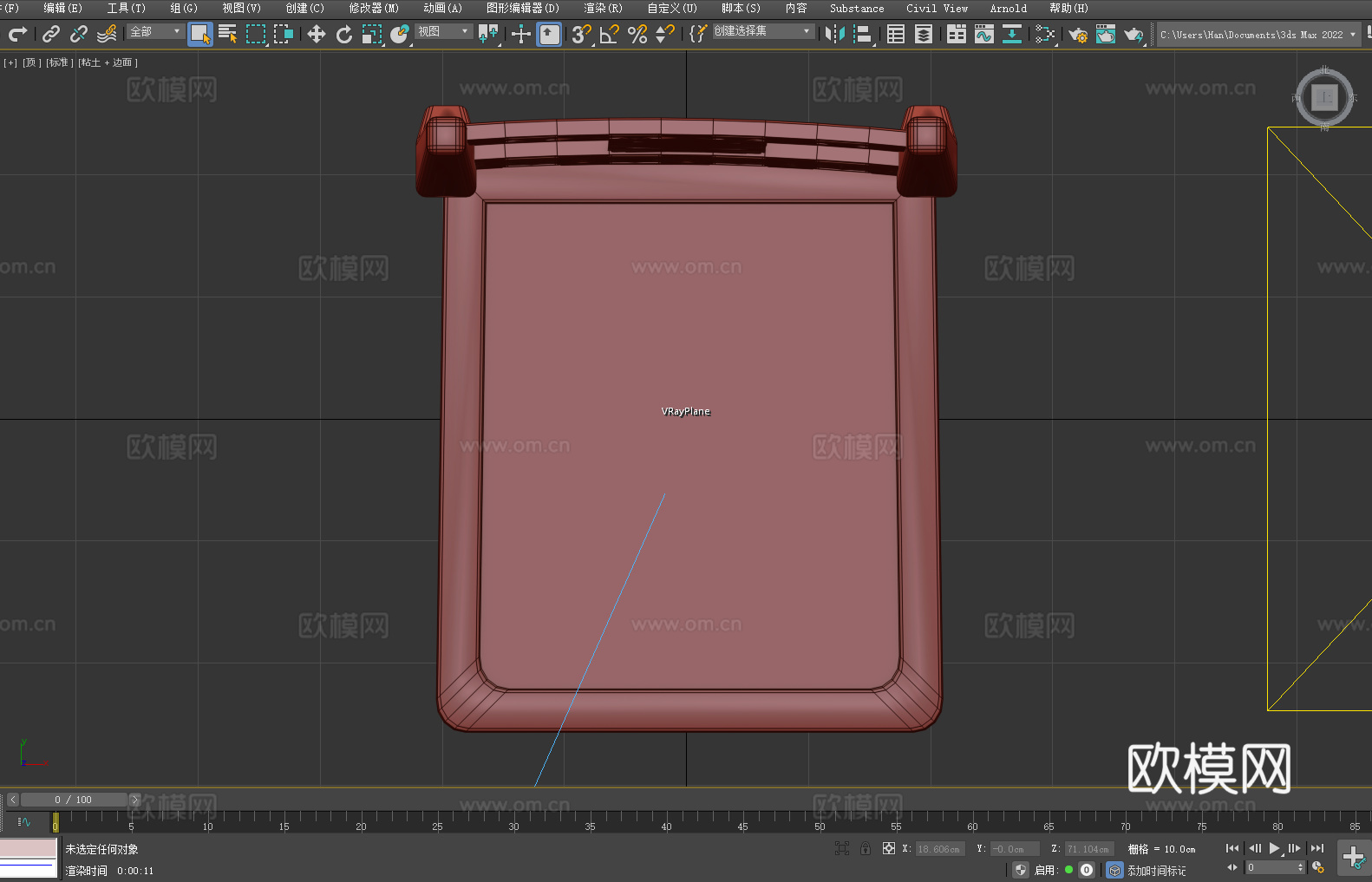Click the Mirror tool icon
This screenshot has height=882, width=1372.
coord(835,34)
